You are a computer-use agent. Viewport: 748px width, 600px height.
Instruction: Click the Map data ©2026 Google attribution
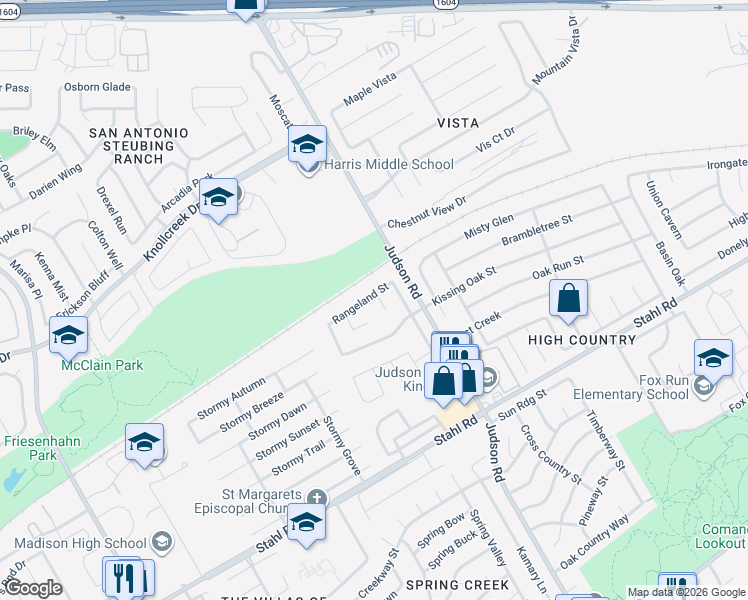click(x=686, y=592)
